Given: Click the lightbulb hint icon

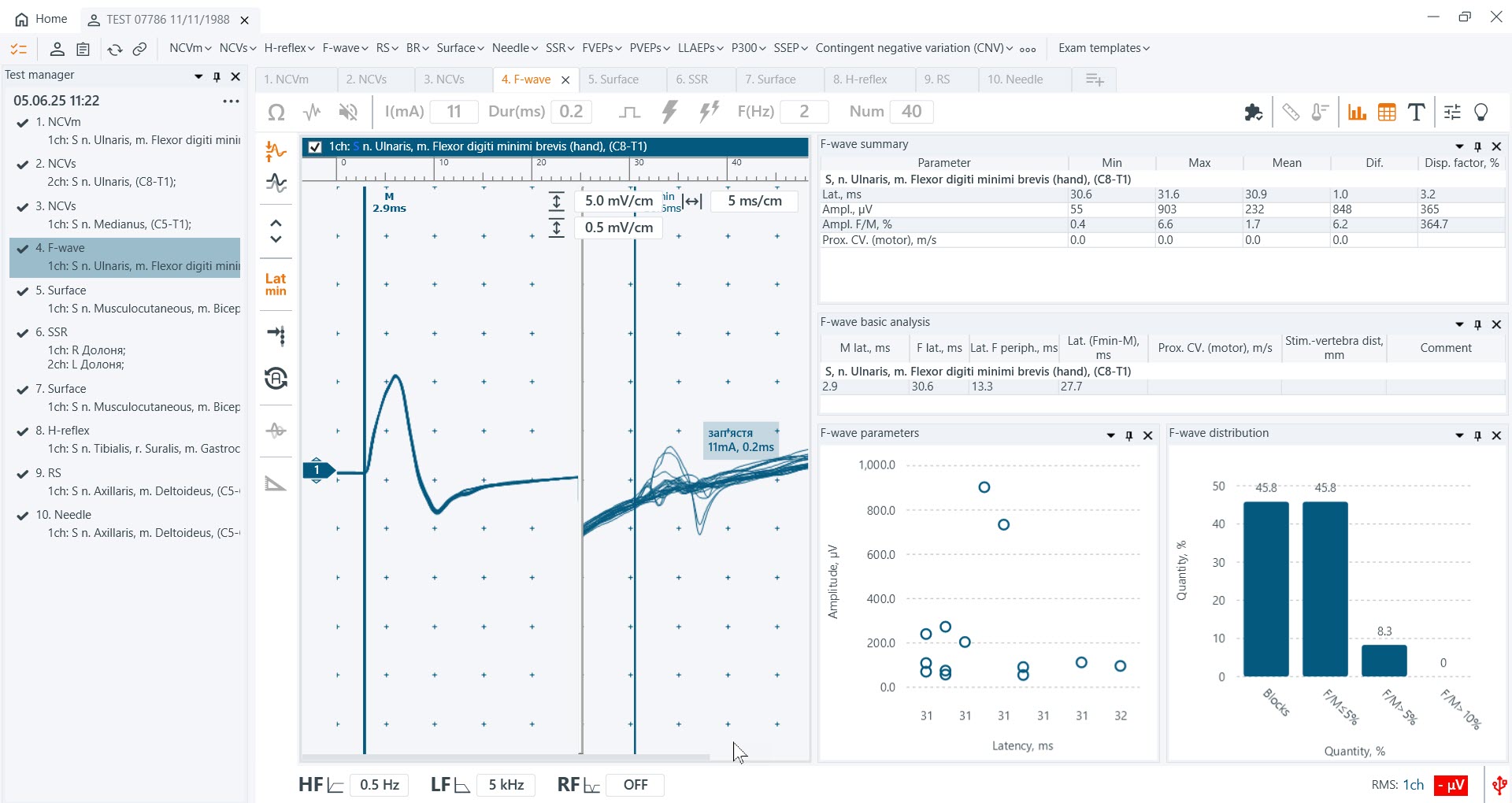Looking at the screenshot, I should click(x=1481, y=112).
